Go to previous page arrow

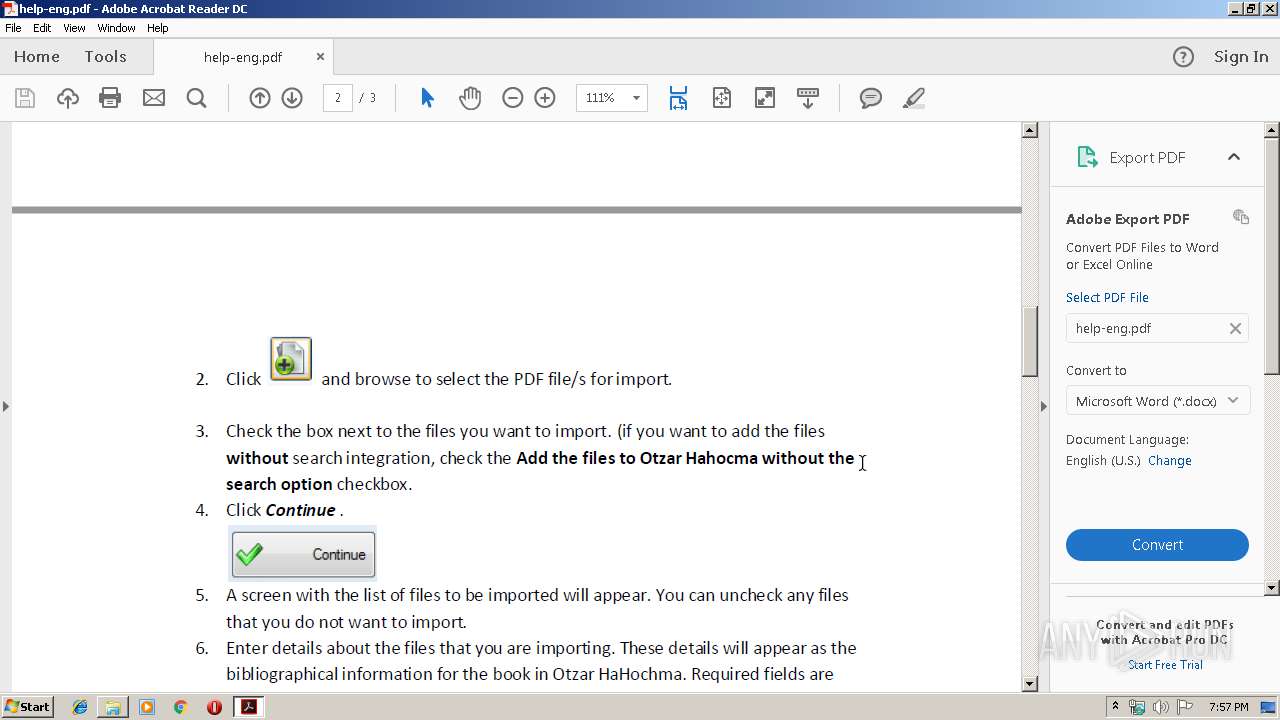(x=260, y=98)
